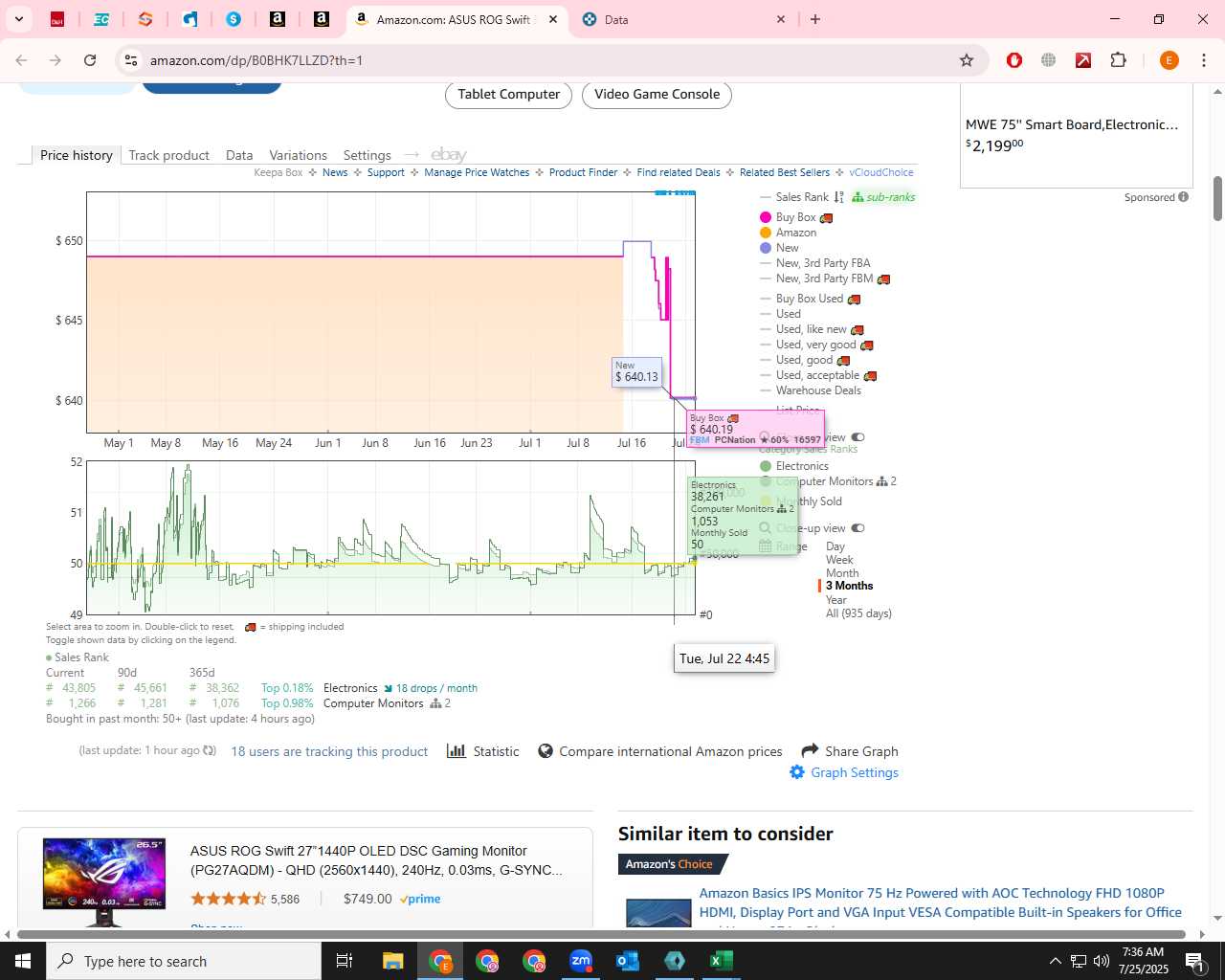Open the Keepa Support link
The image size is (1225, 980).
(x=386, y=172)
